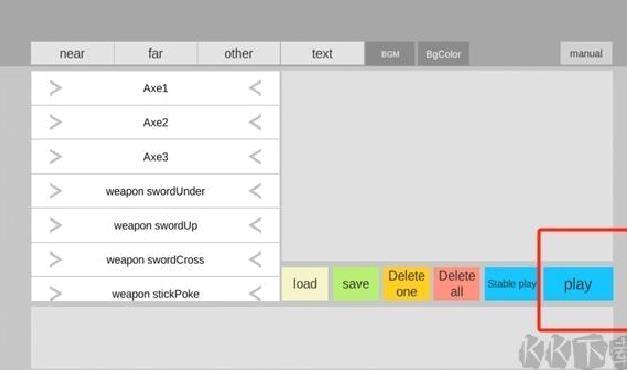Click the right arrow beside Axe2

56,122
